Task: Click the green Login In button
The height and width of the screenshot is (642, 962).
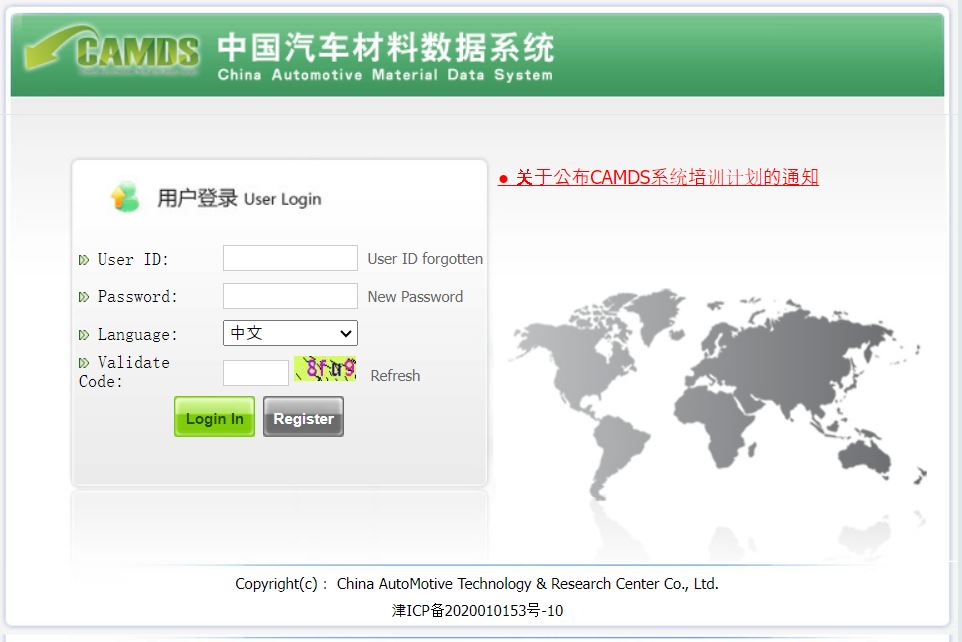Action: (x=214, y=417)
